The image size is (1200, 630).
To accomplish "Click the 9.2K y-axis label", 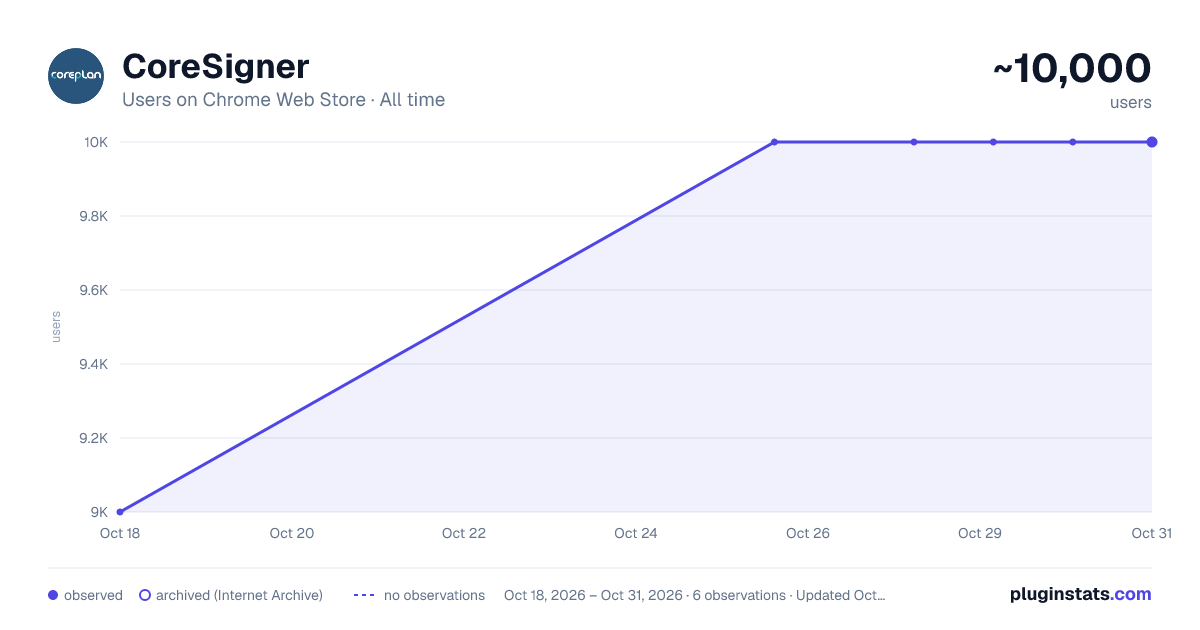I will [x=93, y=438].
